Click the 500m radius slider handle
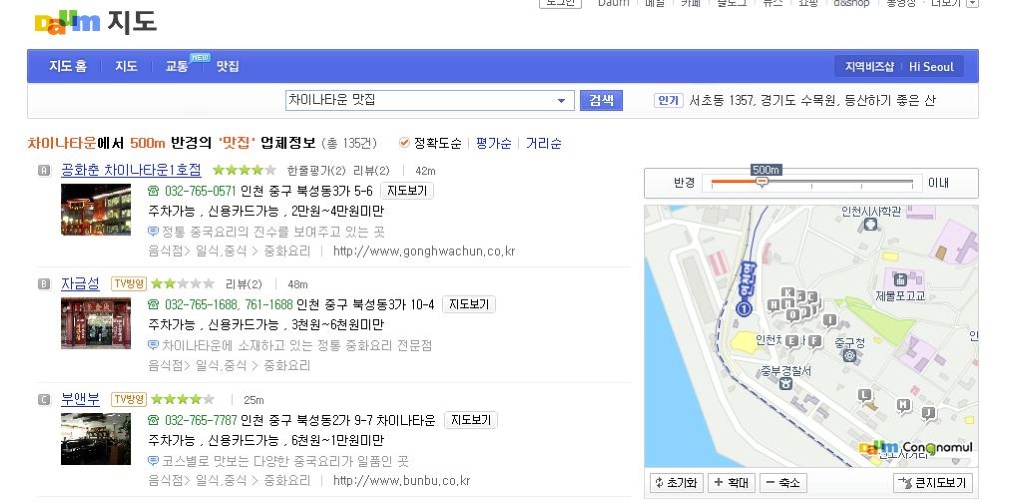 coord(761,183)
